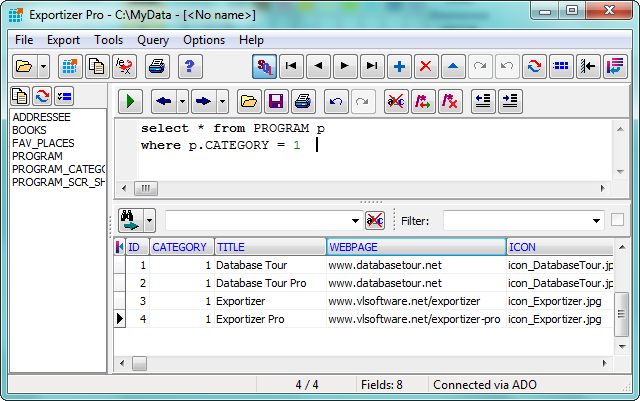Refresh data with the red-blue arrows icon
This screenshot has width=640, height=401.
(534, 66)
